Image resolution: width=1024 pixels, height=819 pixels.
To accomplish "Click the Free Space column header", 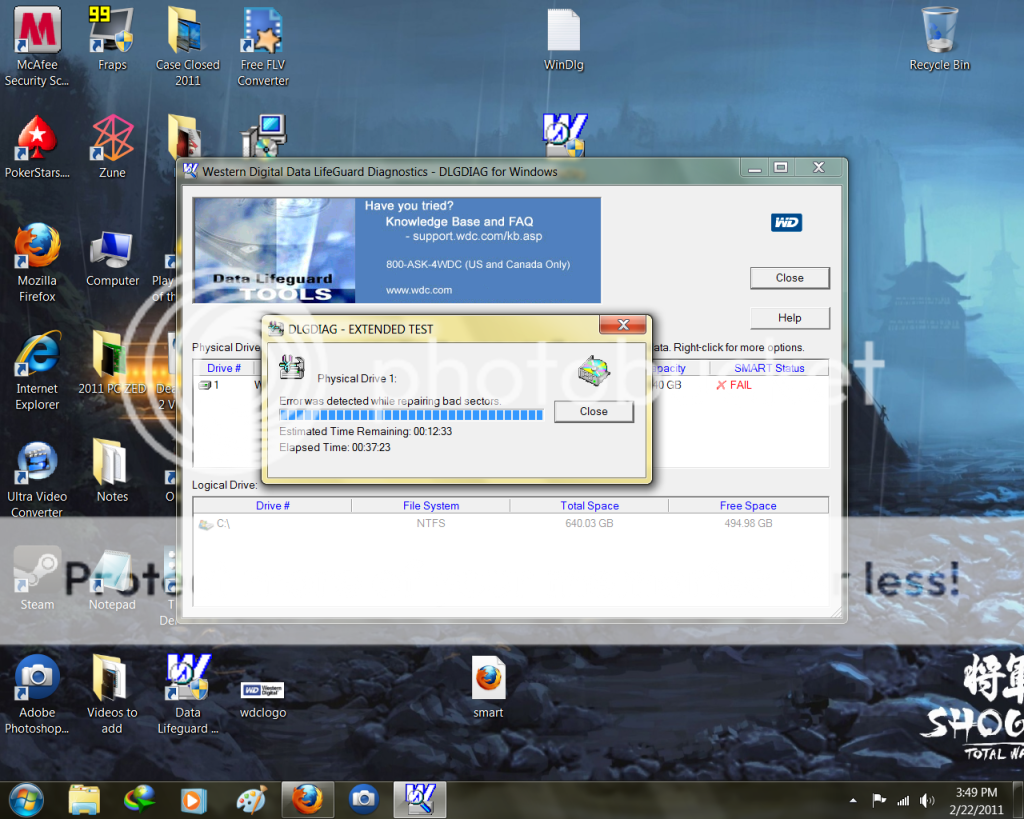I will tap(748, 506).
